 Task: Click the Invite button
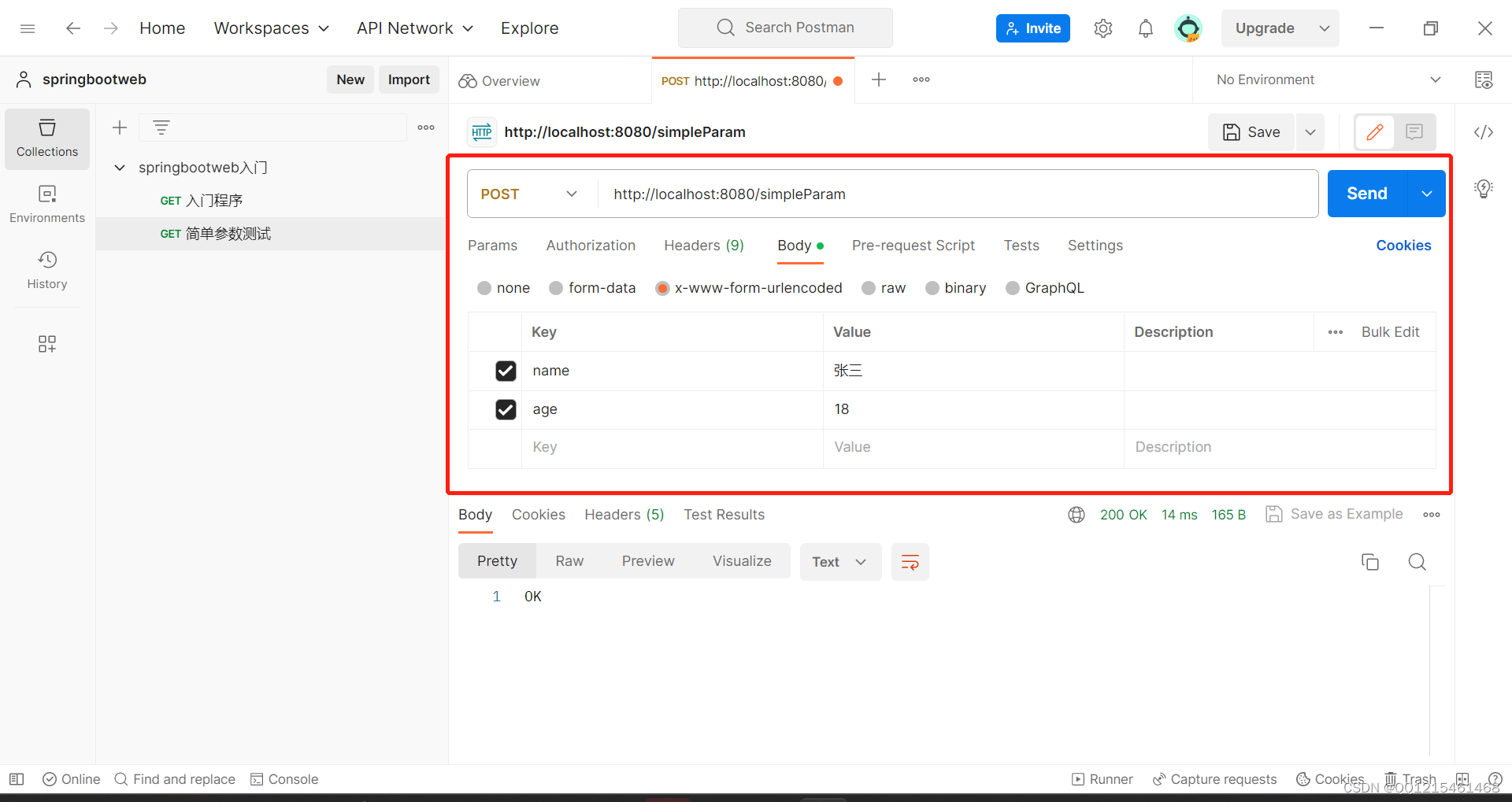[1033, 28]
